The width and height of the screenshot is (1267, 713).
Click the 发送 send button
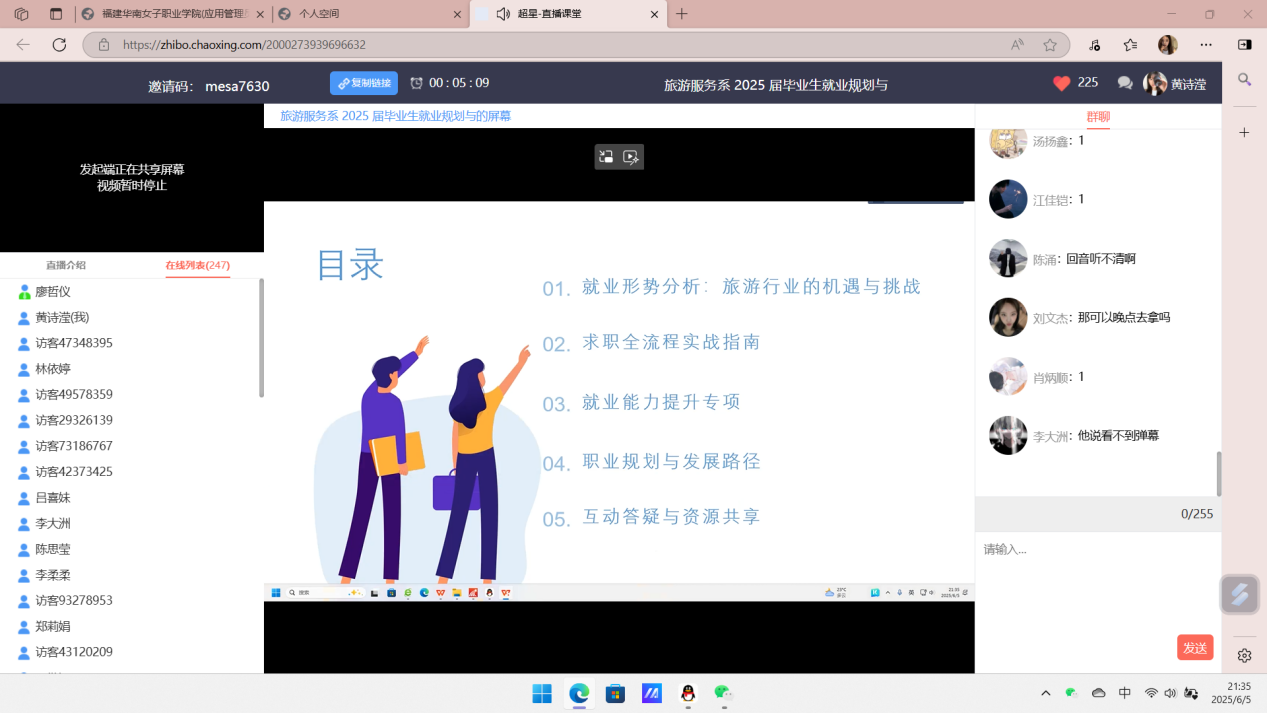pyautogui.click(x=1195, y=648)
